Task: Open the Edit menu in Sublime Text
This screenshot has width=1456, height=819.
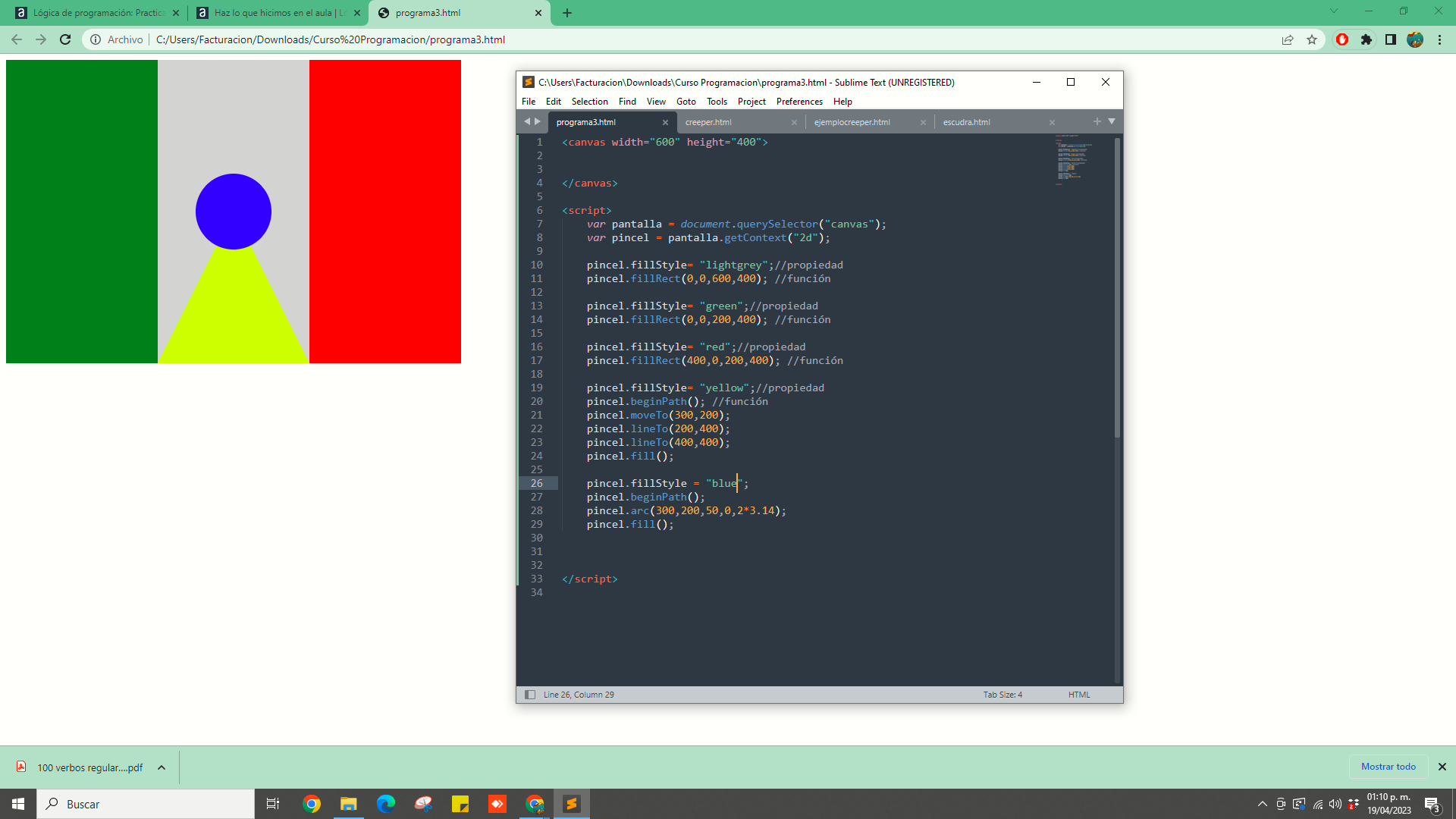Action: pyautogui.click(x=554, y=102)
